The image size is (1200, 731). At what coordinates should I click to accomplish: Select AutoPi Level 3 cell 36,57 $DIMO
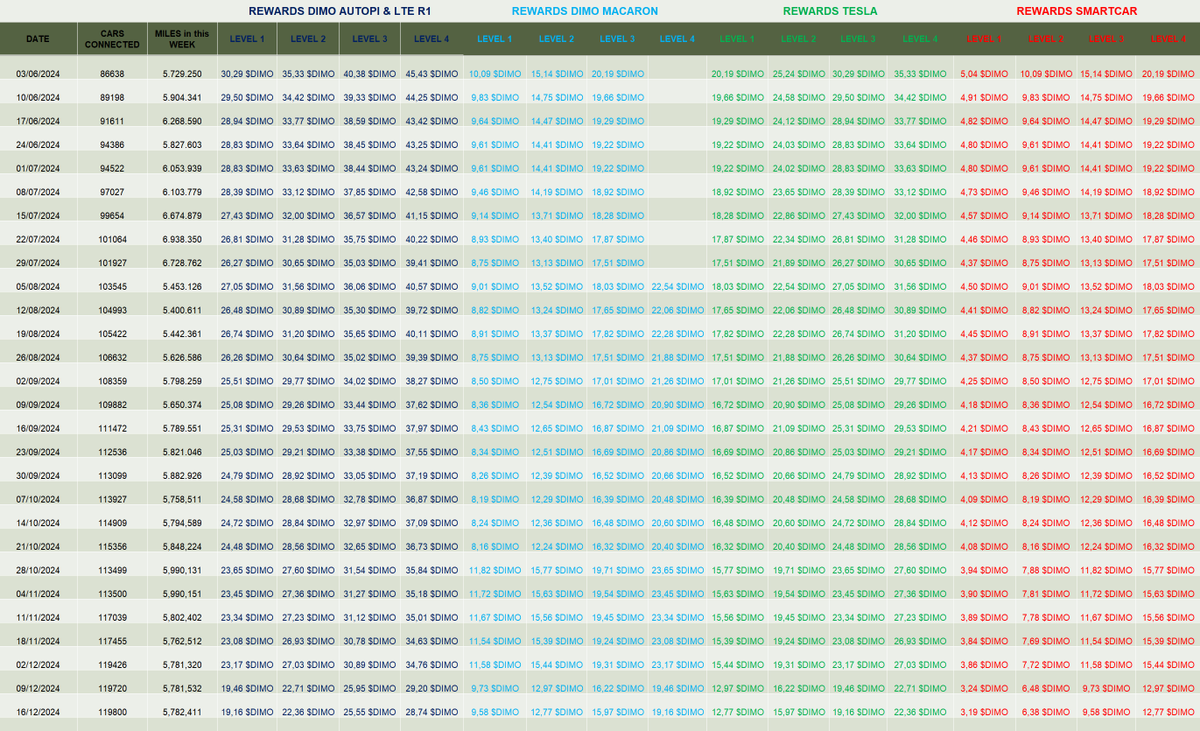coord(370,216)
